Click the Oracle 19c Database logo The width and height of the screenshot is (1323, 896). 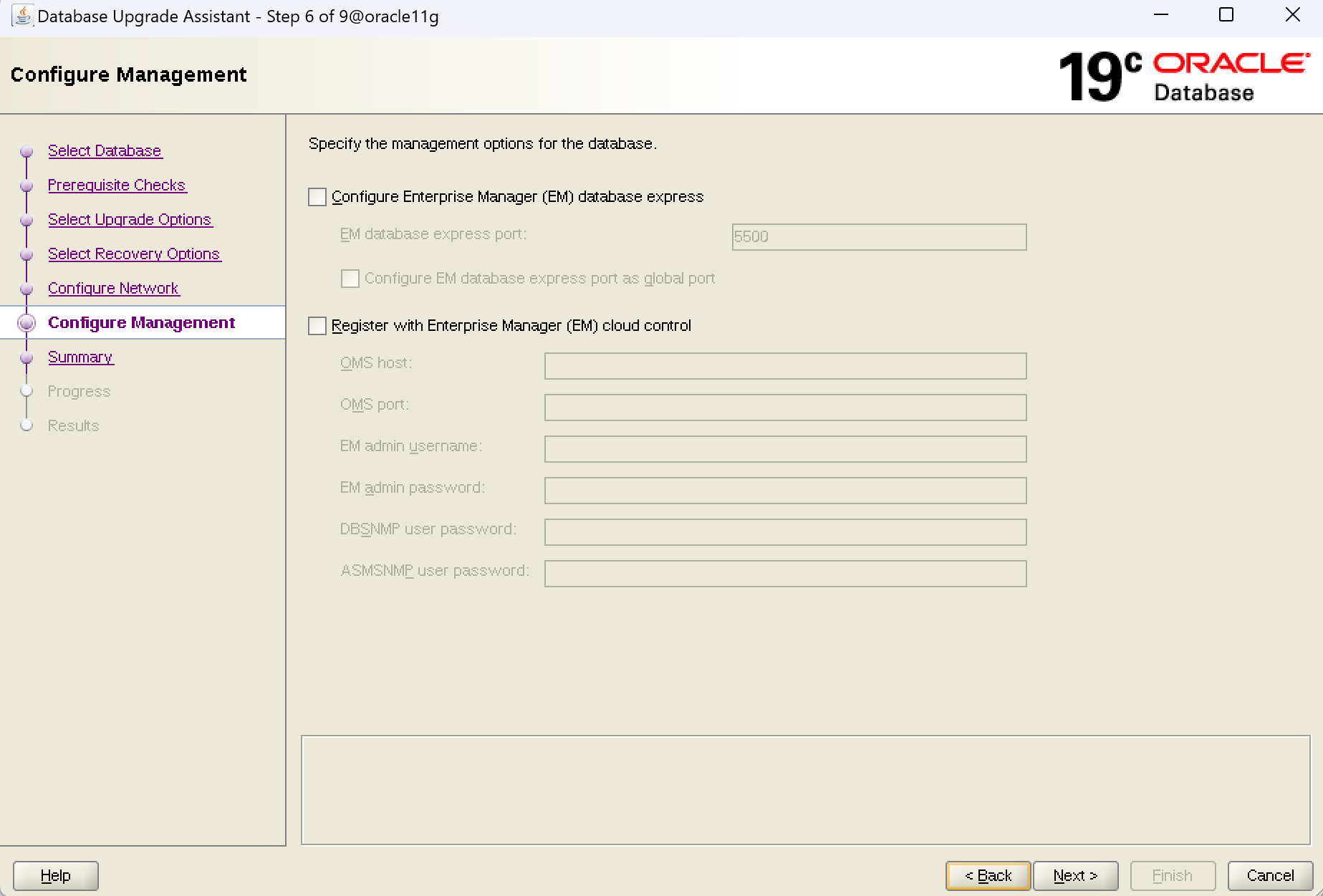tap(1184, 76)
